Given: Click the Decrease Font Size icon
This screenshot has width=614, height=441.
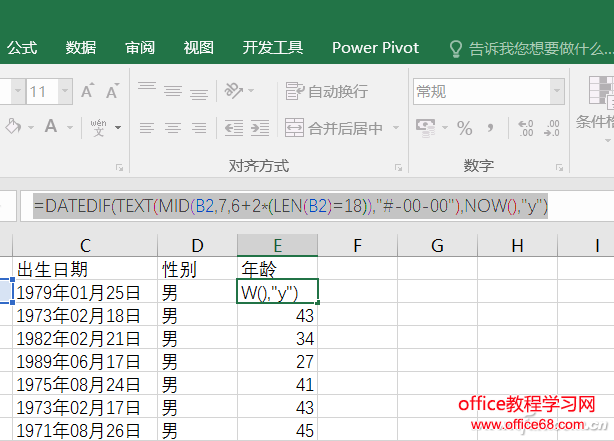Looking at the screenshot, I should pyautogui.click(x=113, y=91).
